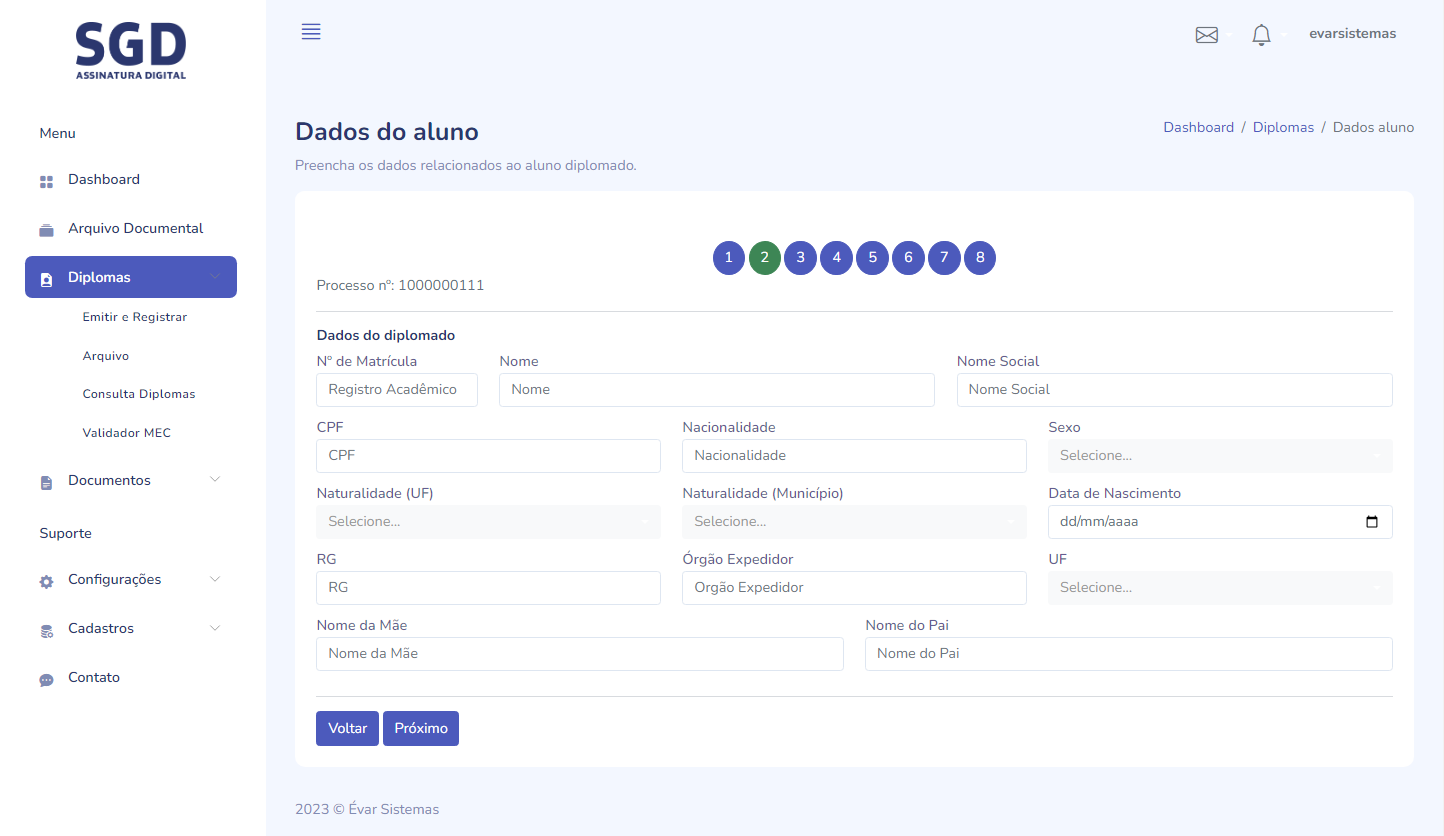The image size is (1444, 836).
Task: Click the Contato chat bubble icon
Action: [x=46, y=679]
